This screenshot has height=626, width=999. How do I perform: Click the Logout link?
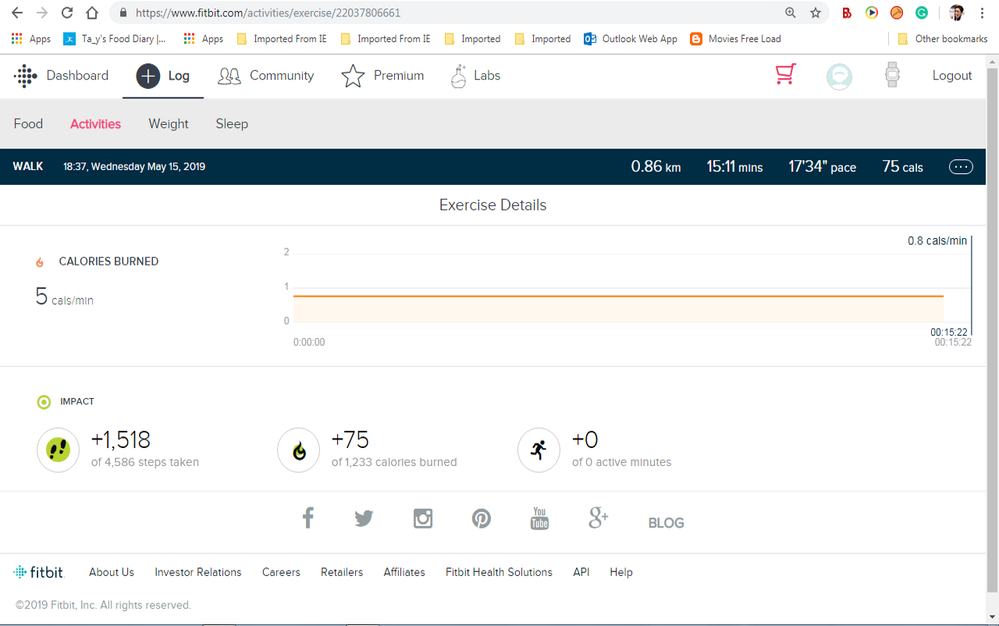952,76
